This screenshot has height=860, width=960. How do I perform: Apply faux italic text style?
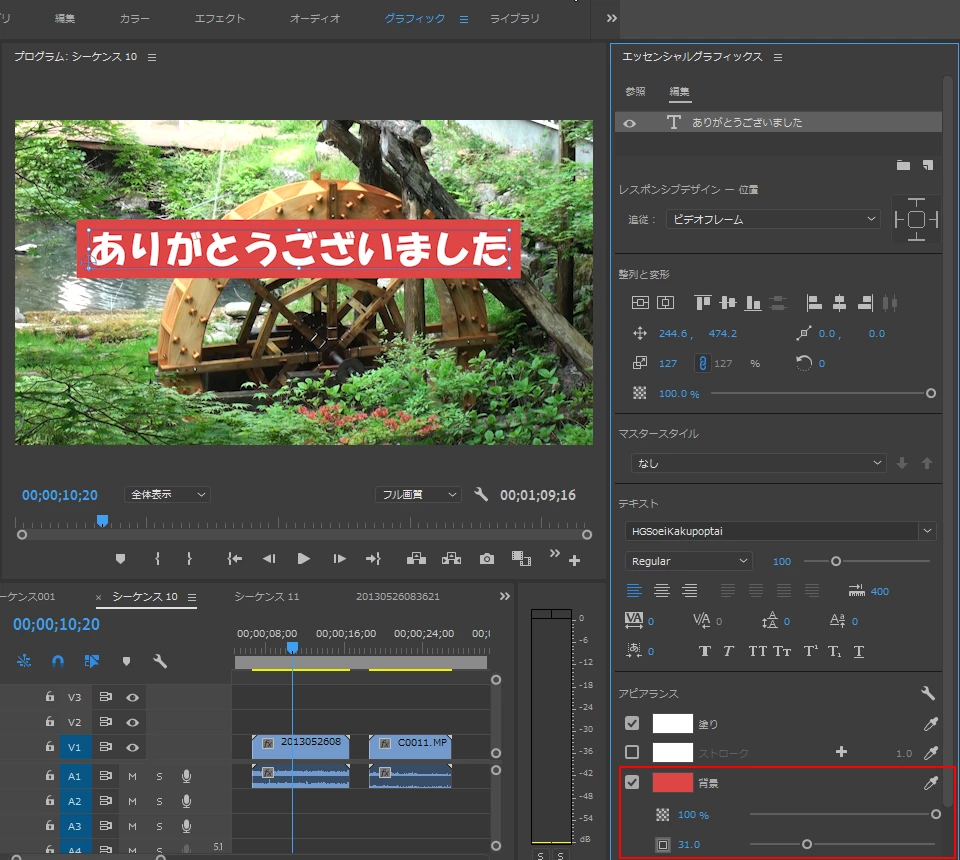coord(728,651)
